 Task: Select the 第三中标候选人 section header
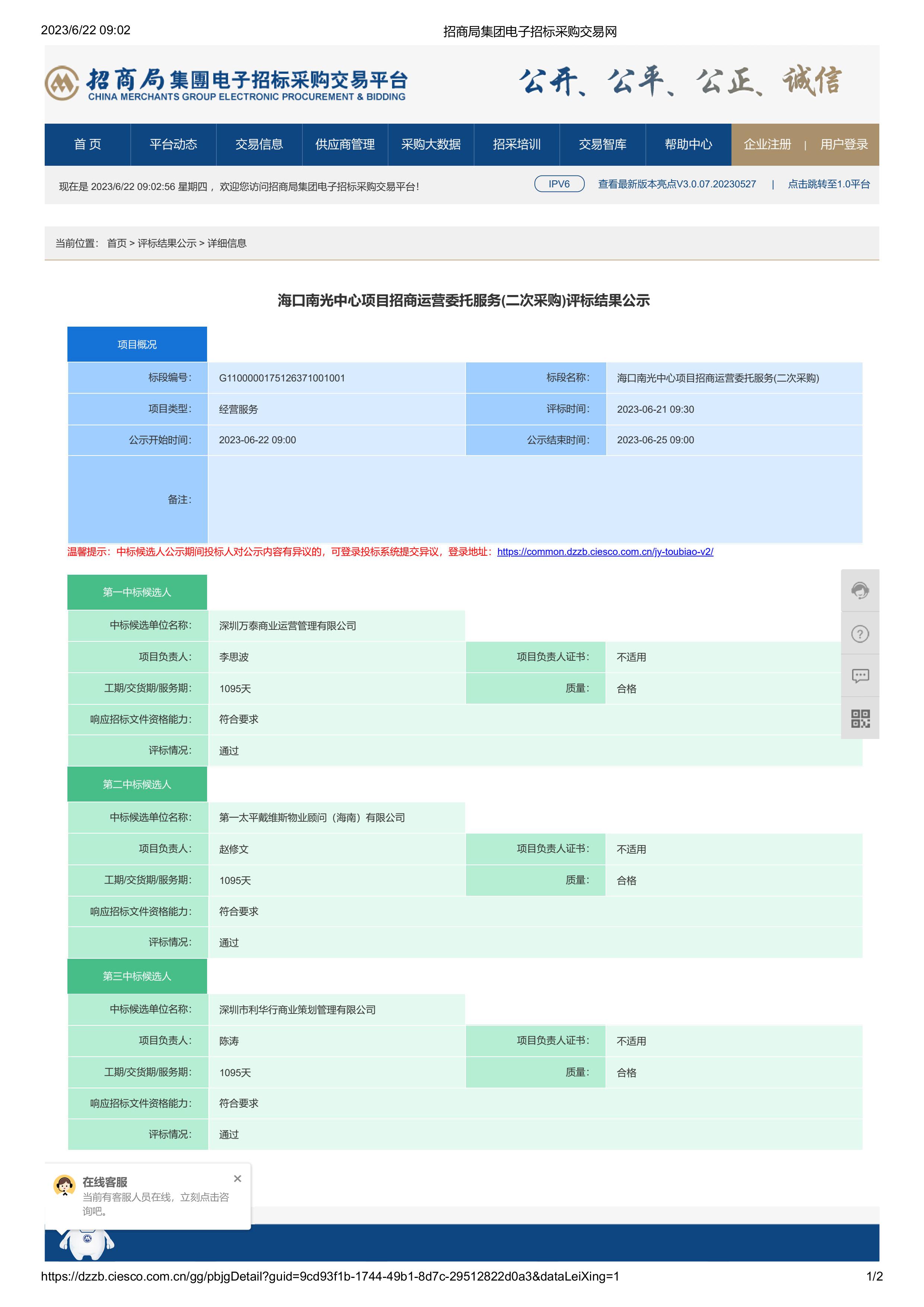[137, 976]
